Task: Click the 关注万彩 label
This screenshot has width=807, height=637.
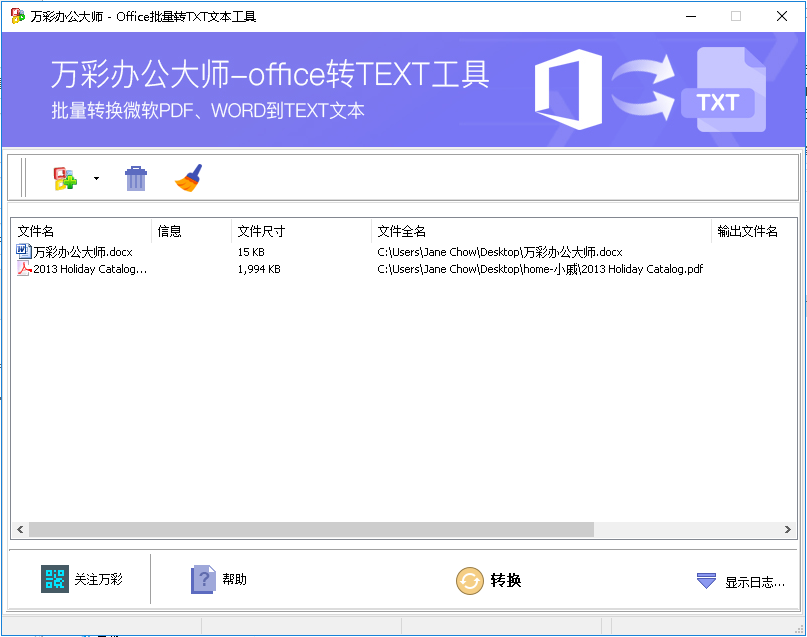Action: coord(98,579)
